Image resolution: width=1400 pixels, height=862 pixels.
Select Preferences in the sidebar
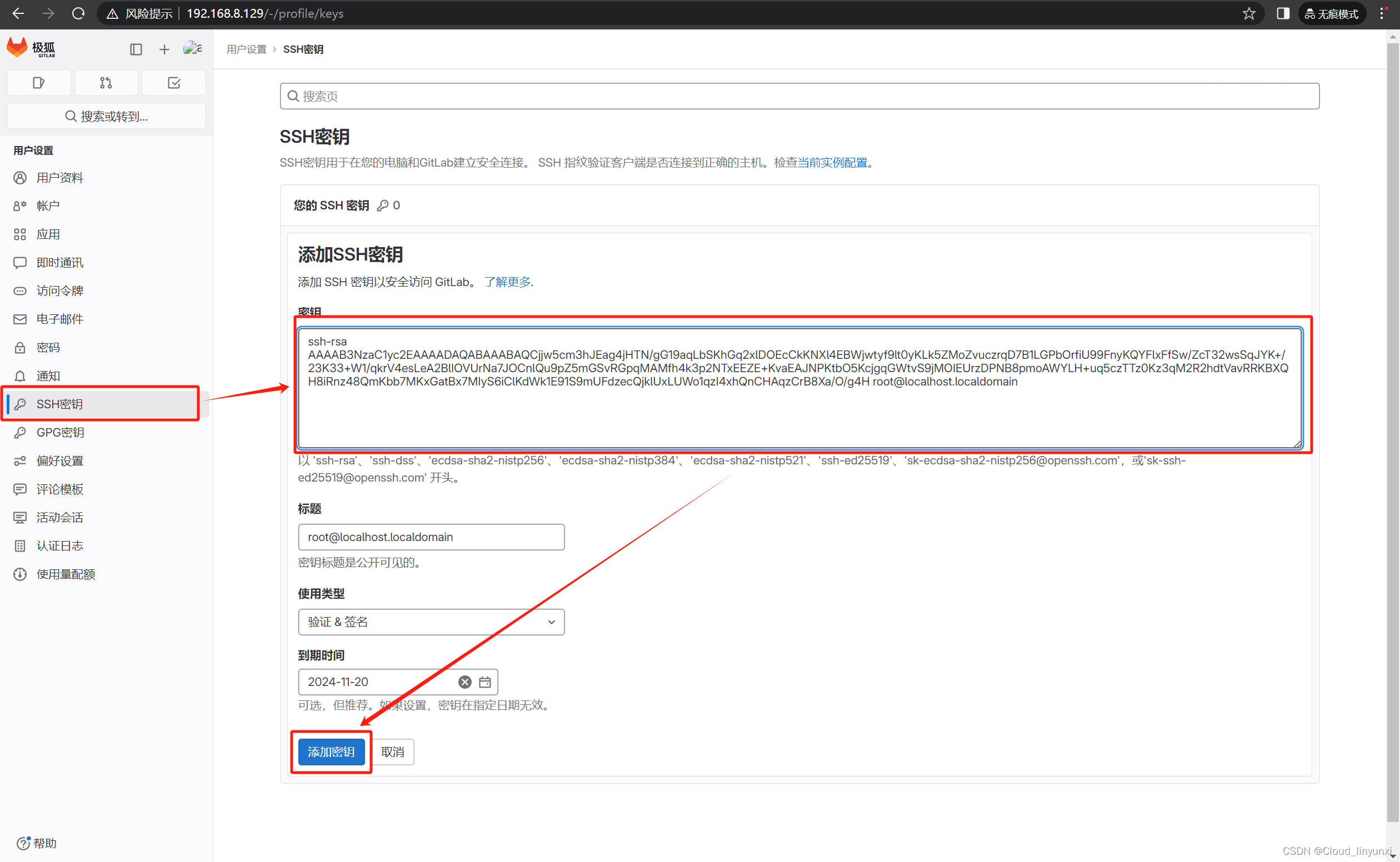60,460
